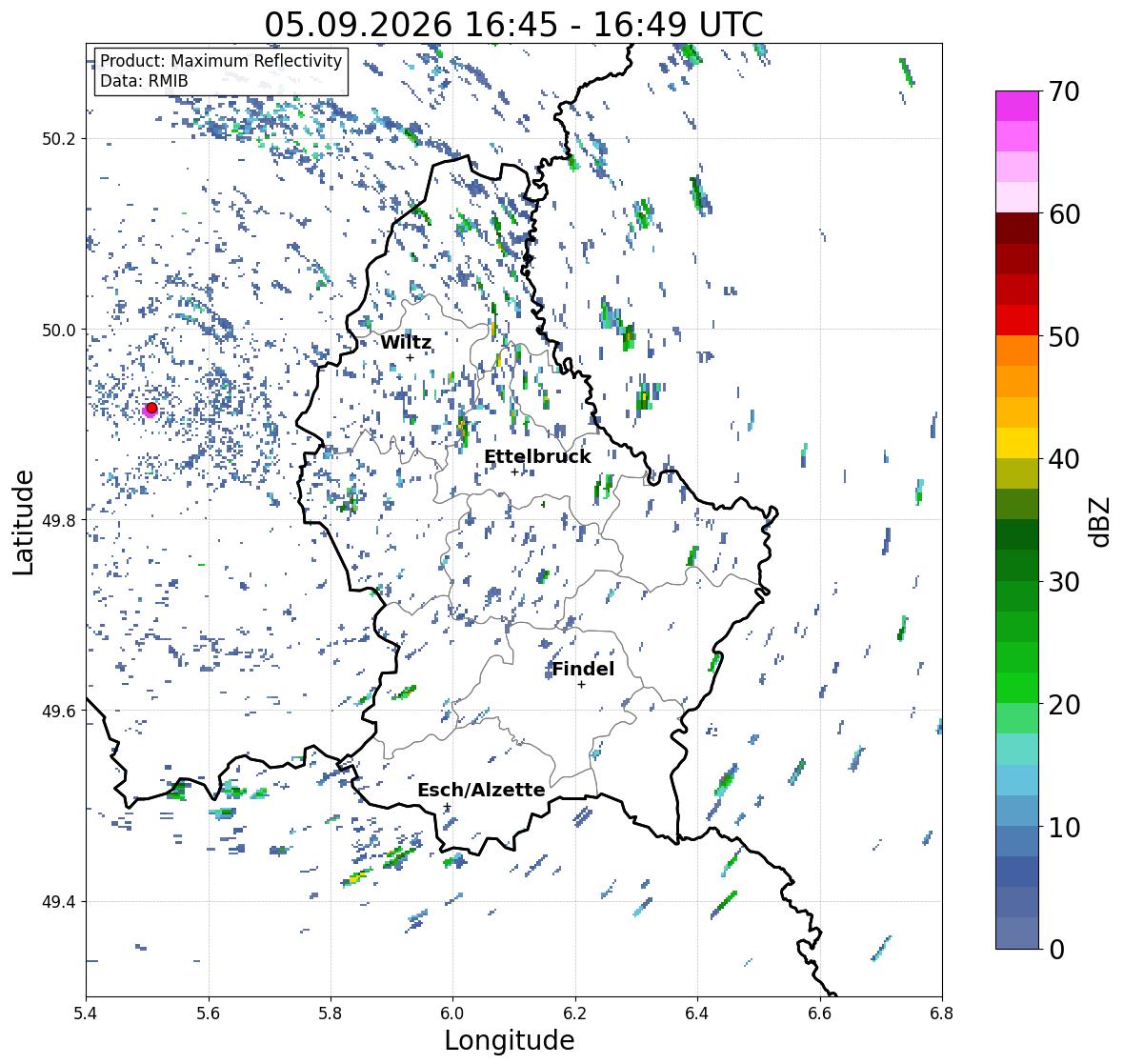This screenshot has width=1123, height=1064.
Task: Click the Longitude axis label
Action: coord(510,1040)
